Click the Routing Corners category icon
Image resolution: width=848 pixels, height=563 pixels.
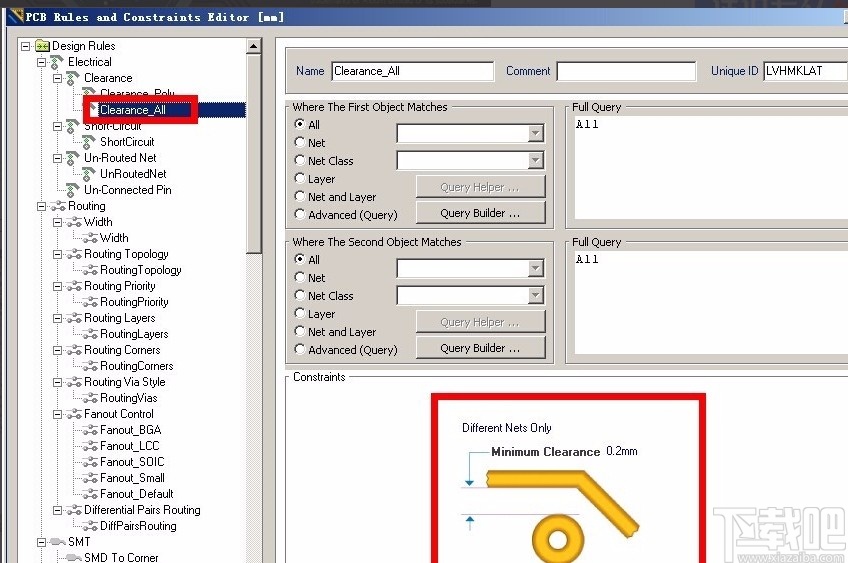click(74, 350)
